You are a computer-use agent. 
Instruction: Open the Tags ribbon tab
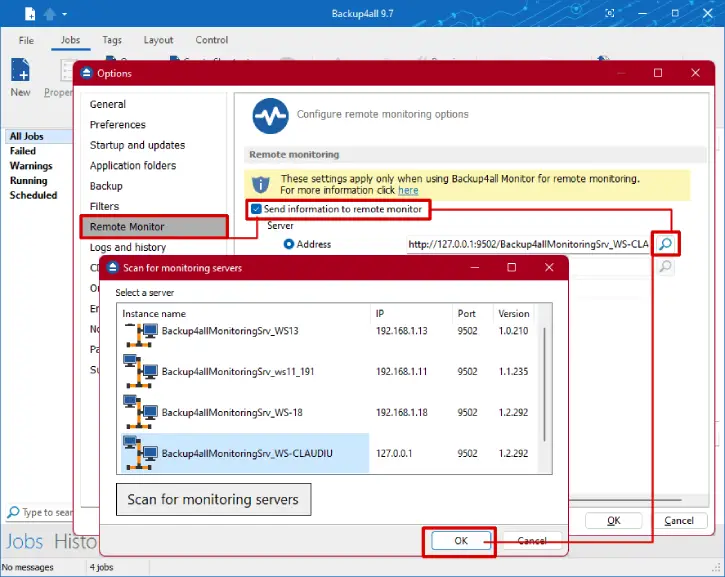coord(112,41)
